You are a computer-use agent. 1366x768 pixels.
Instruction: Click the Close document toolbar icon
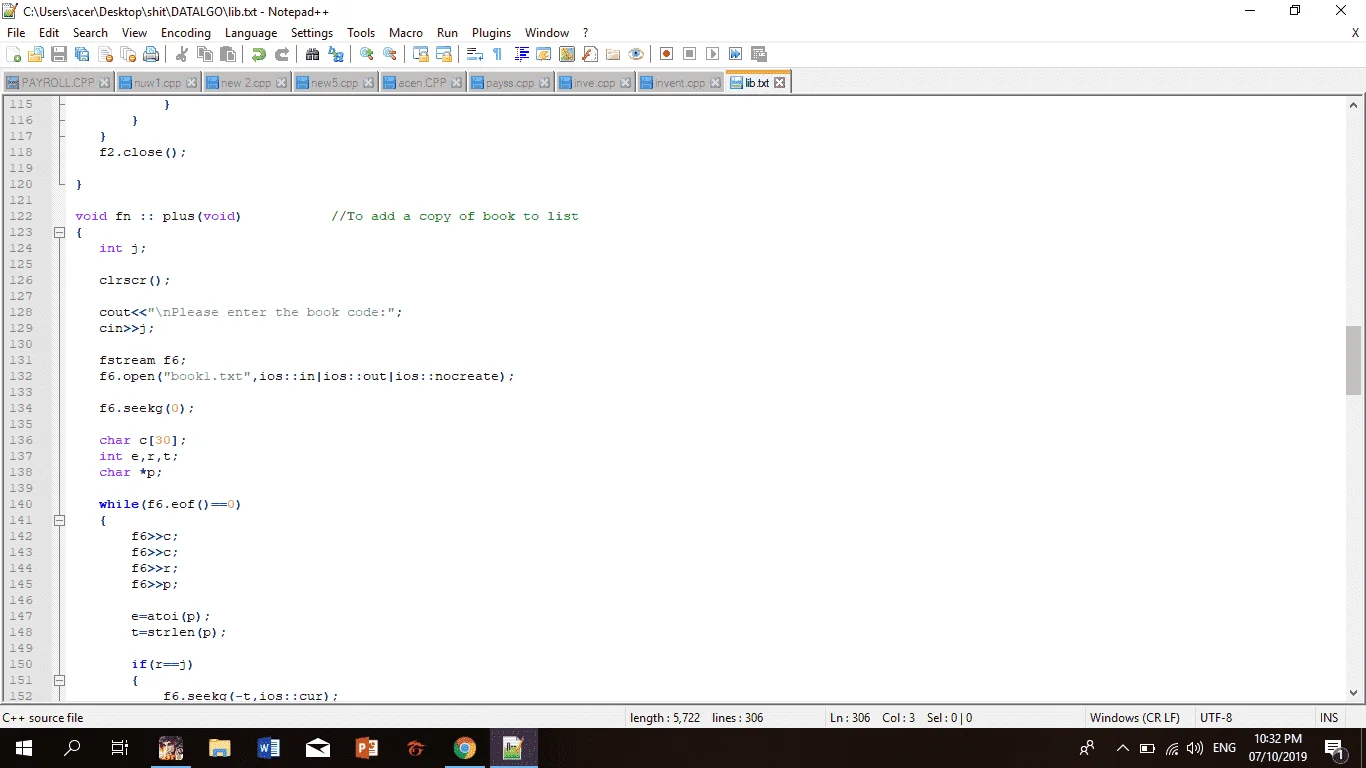[x=105, y=54]
